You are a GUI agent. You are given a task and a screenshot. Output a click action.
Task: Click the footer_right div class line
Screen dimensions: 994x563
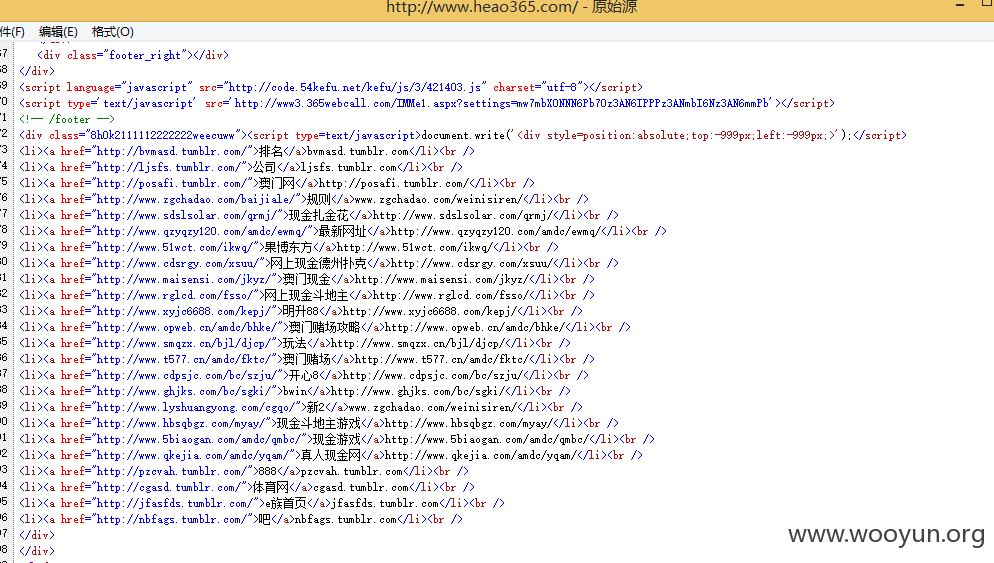tap(132, 55)
